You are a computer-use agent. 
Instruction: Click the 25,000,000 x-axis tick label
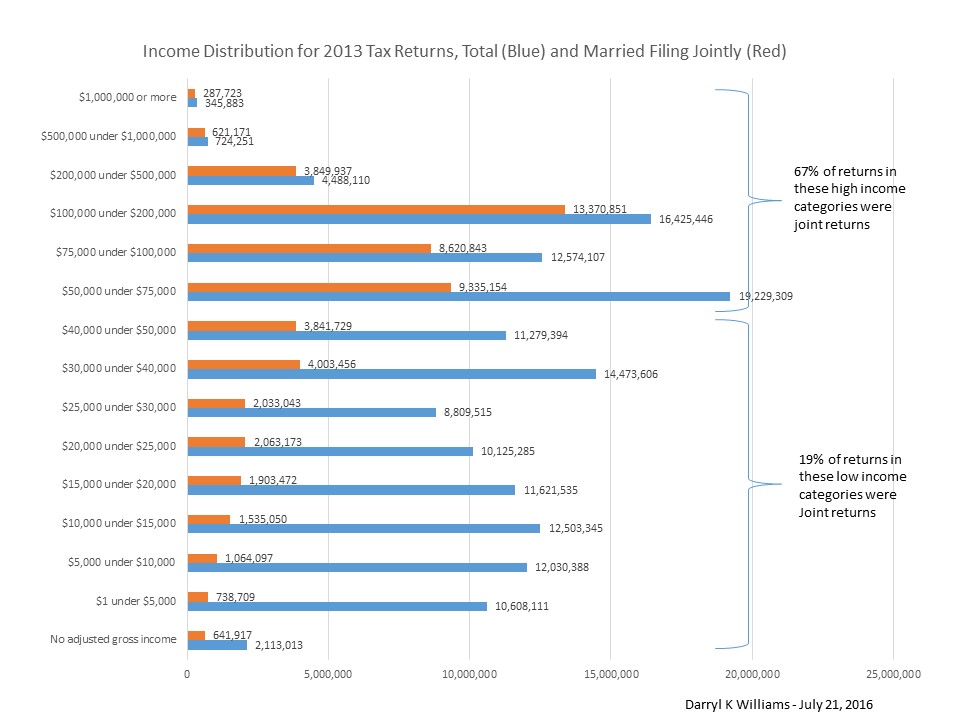tap(893, 675)
